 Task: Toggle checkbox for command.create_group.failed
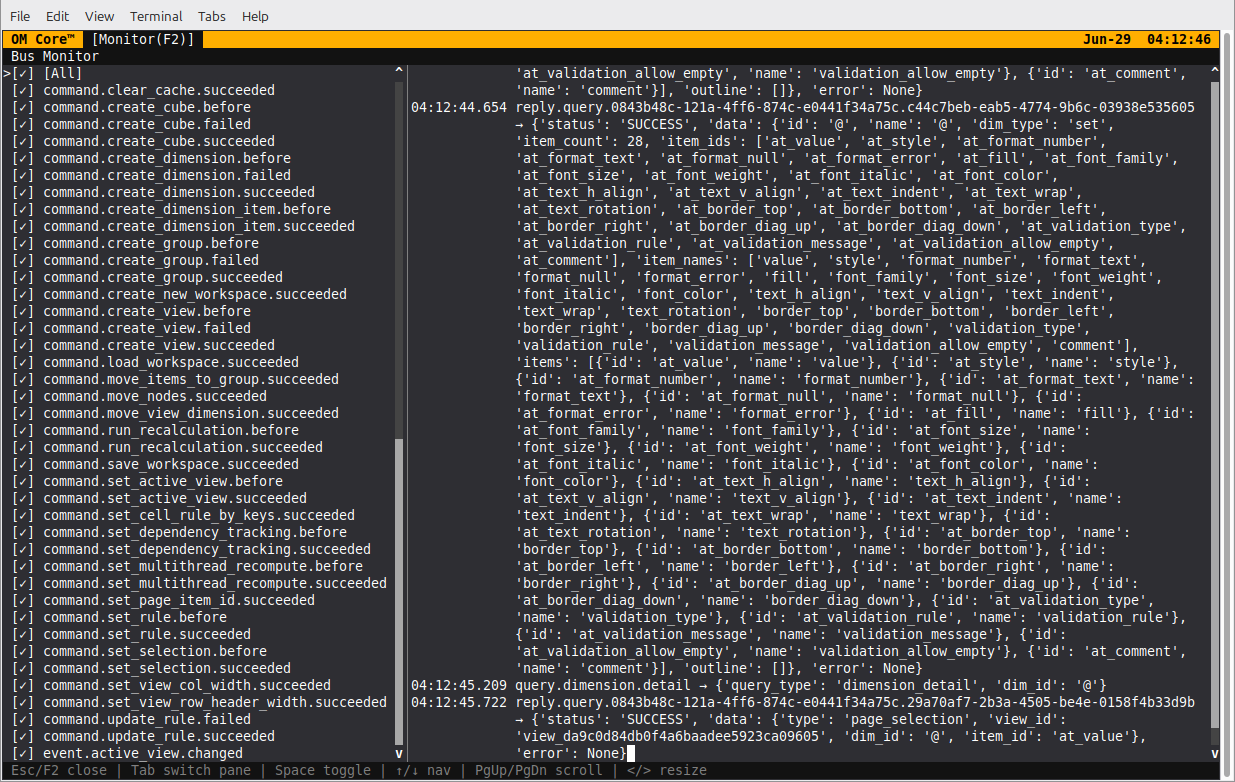23,260
